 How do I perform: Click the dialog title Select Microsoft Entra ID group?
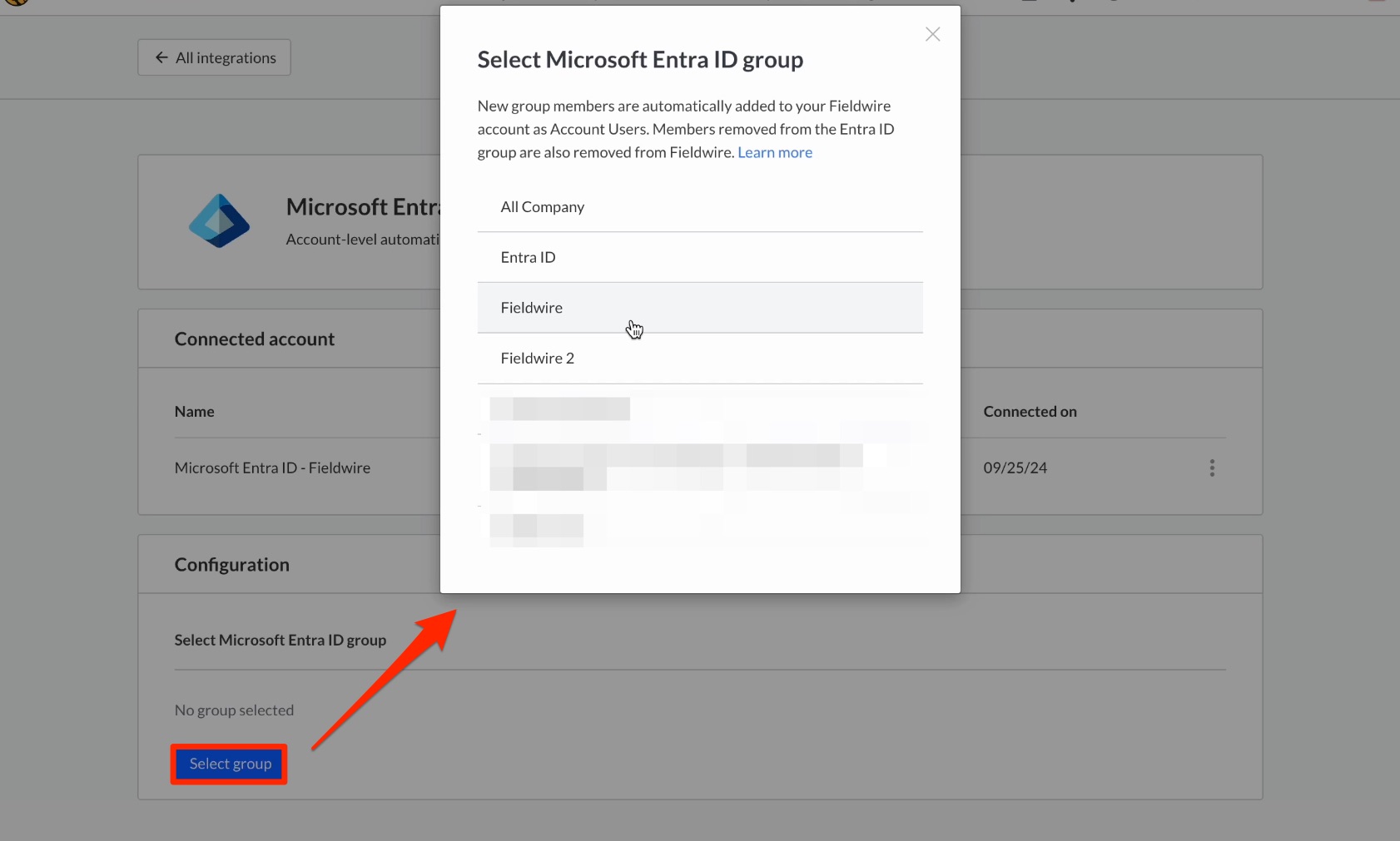[x=640, y=60]
